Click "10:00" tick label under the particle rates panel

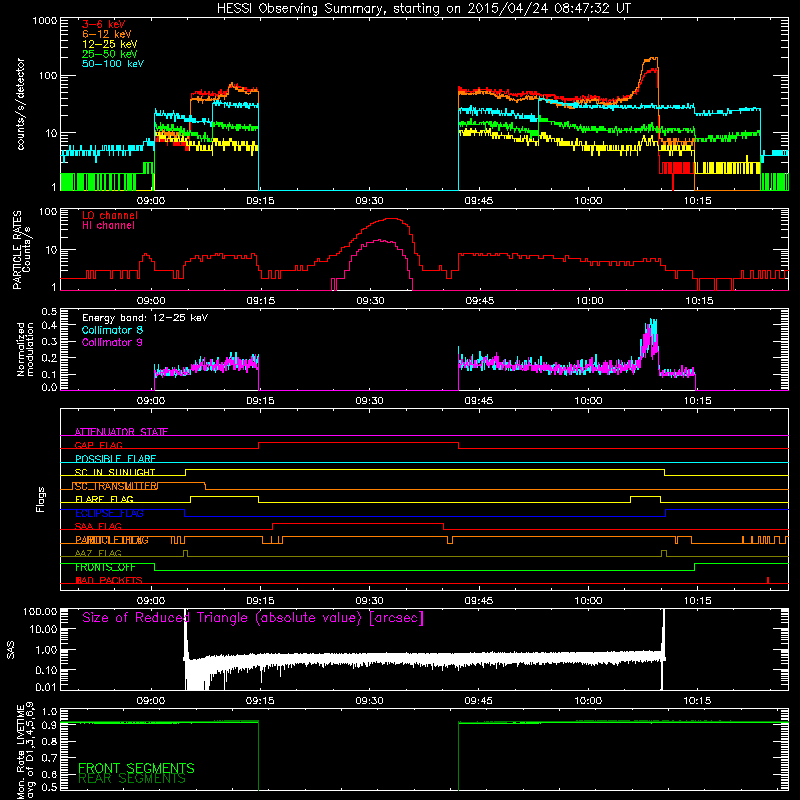coord(589,301)
